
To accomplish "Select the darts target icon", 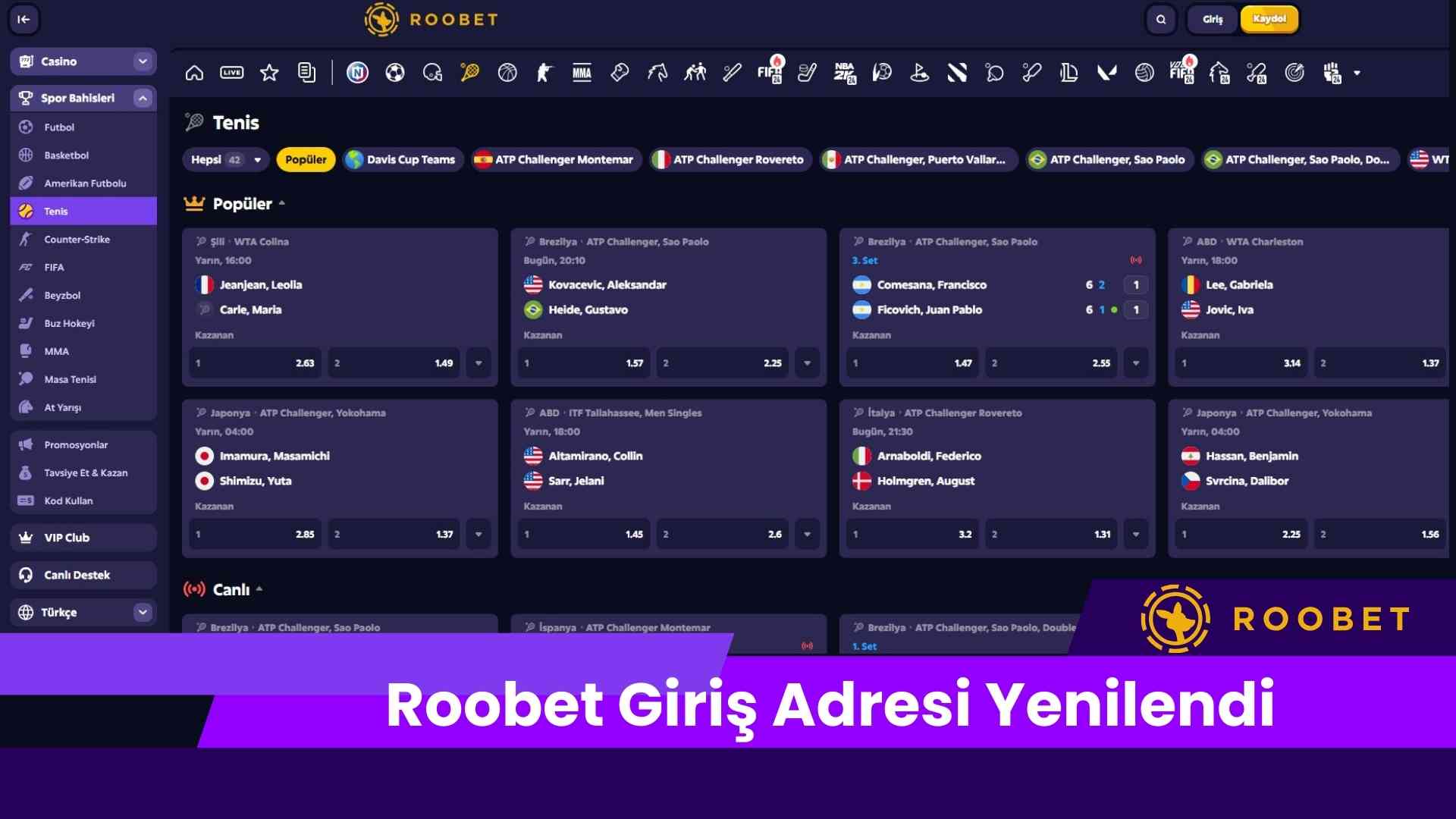I will point(1294,73).
